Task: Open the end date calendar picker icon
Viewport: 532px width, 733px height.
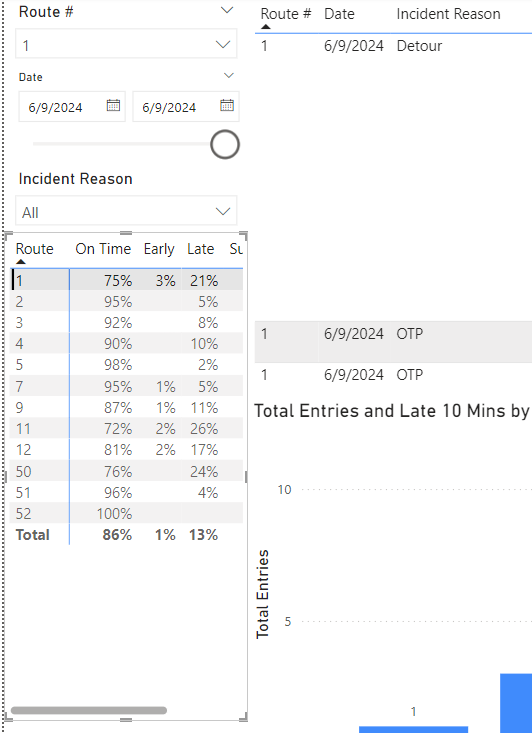Action: (227, 105)
